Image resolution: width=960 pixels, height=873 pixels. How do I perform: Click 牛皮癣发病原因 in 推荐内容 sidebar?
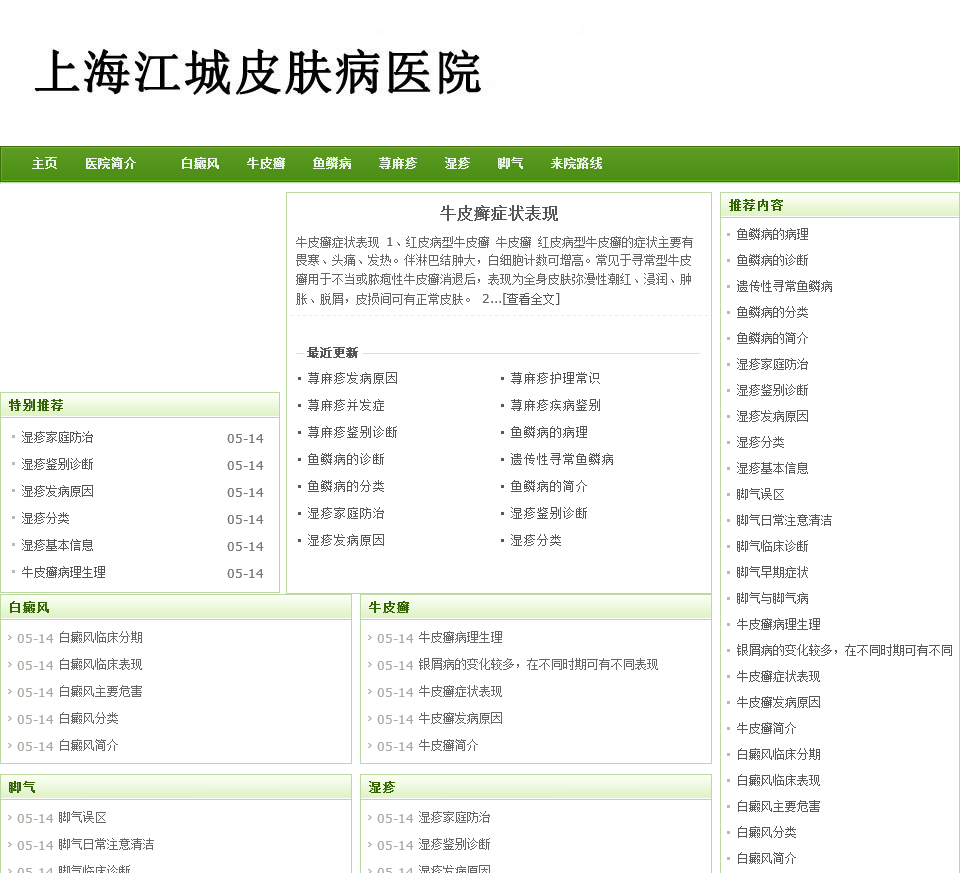pos(778,702)
